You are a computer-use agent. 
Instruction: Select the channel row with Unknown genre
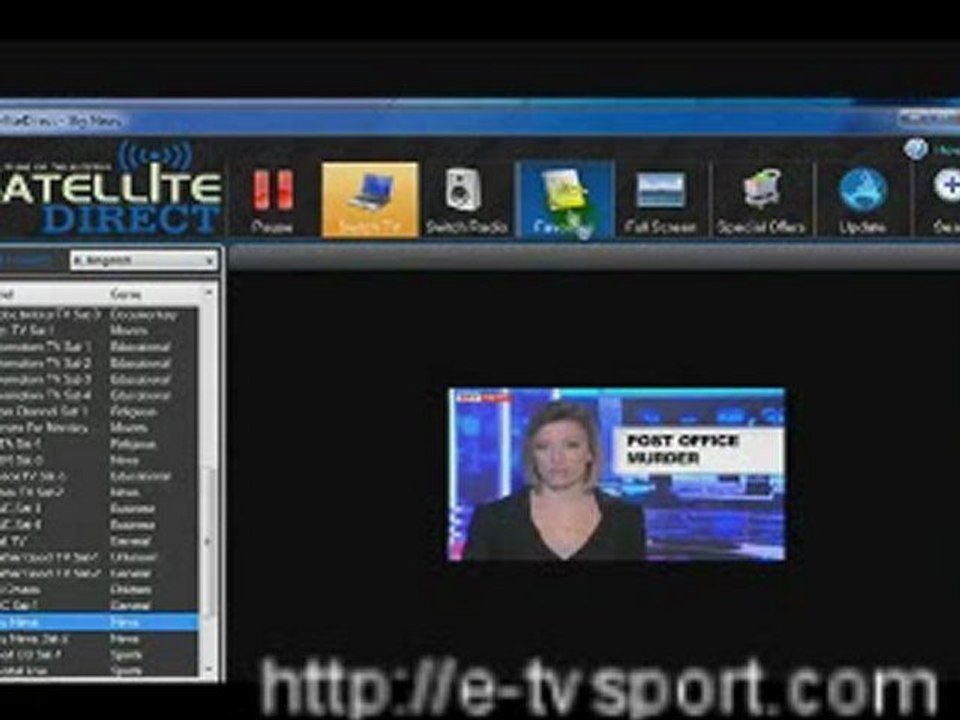click(98, 557)
